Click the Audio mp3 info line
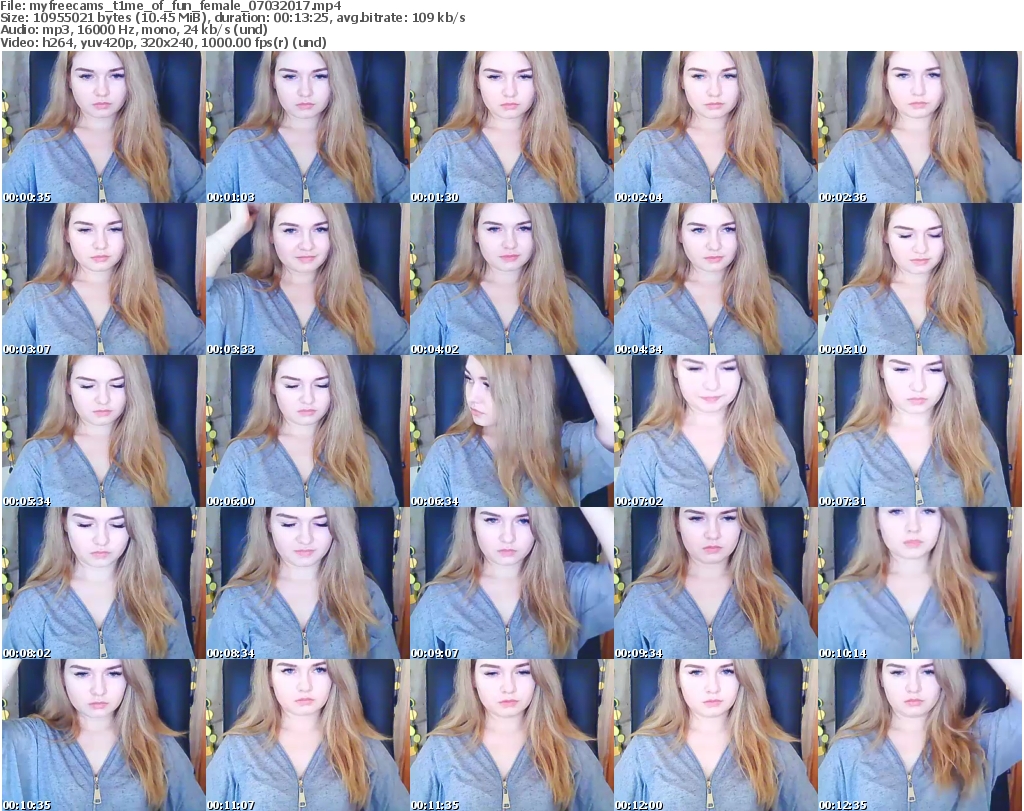Screen dimensions: 1024x811 pos(134,30)
